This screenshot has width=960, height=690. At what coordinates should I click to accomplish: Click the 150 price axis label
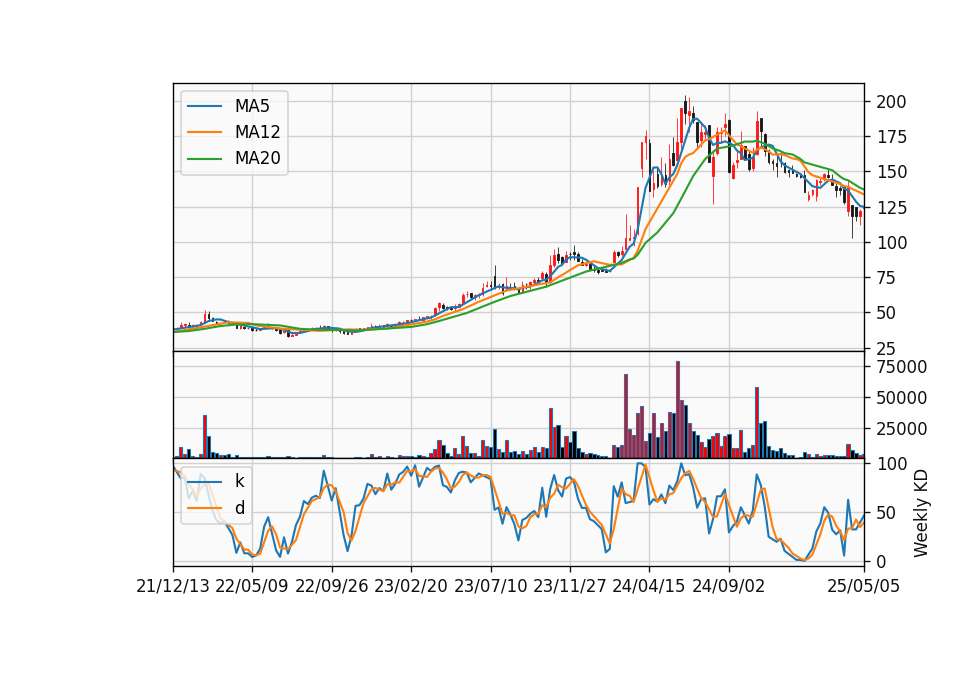point(891,172)
